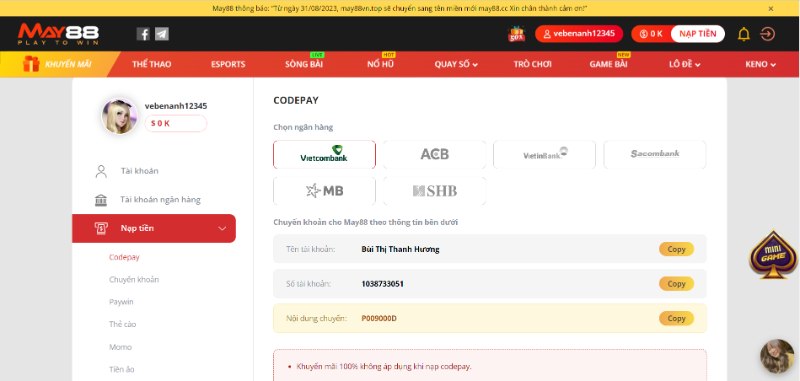Click the username vebenanh12345 in sidebar
The image size is (800, 381).
coord(176,106)
